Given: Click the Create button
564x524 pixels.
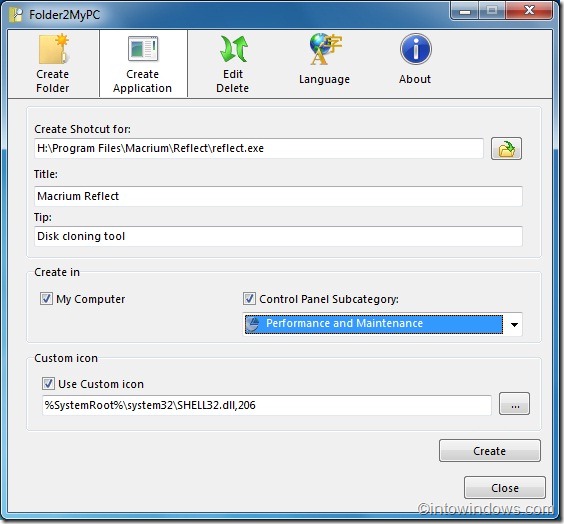Looking at the screenshot, I should tap(490, 451).
